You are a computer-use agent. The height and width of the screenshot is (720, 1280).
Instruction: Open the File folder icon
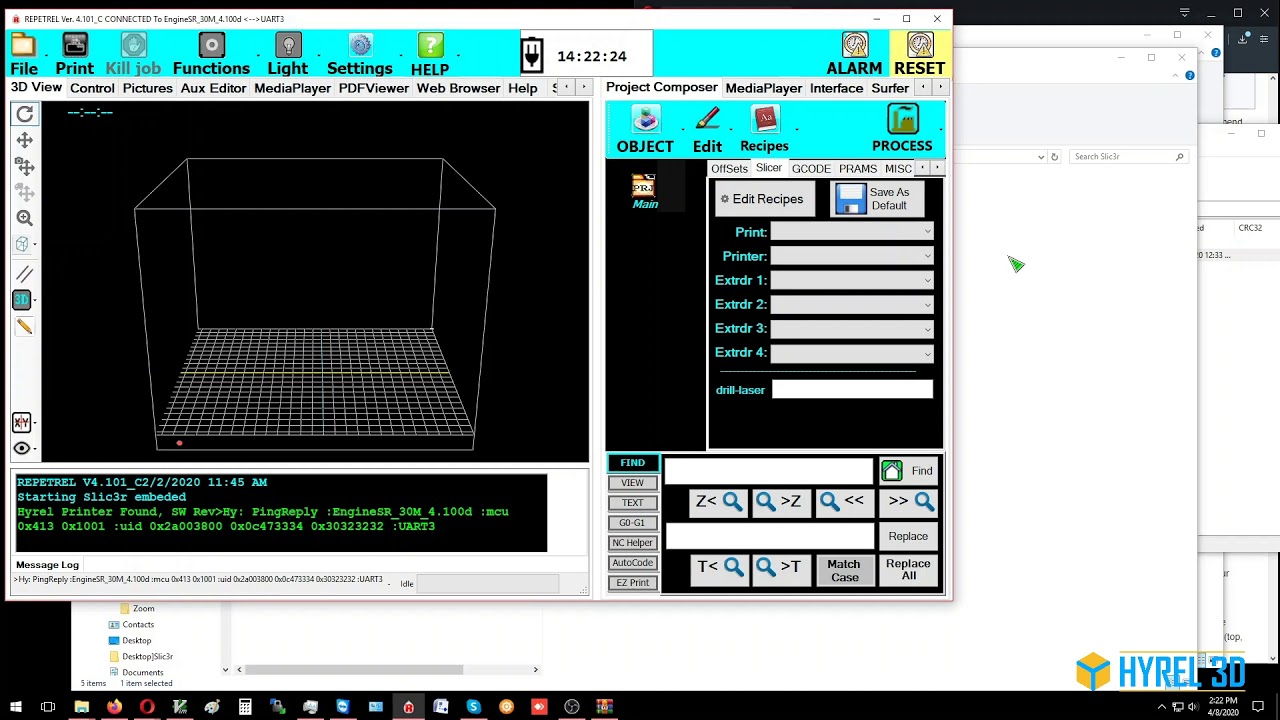click(x=23, y=46)
